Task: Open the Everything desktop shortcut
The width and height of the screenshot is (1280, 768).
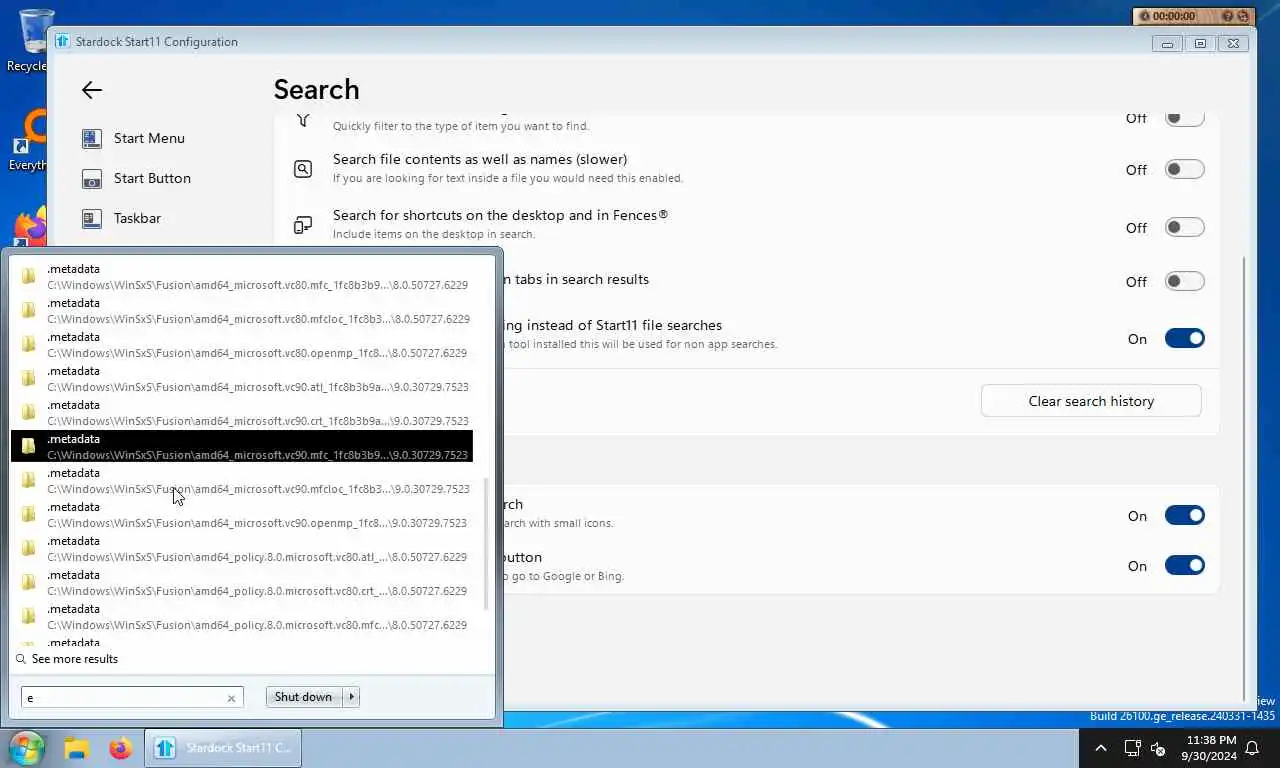Action: 27,140
